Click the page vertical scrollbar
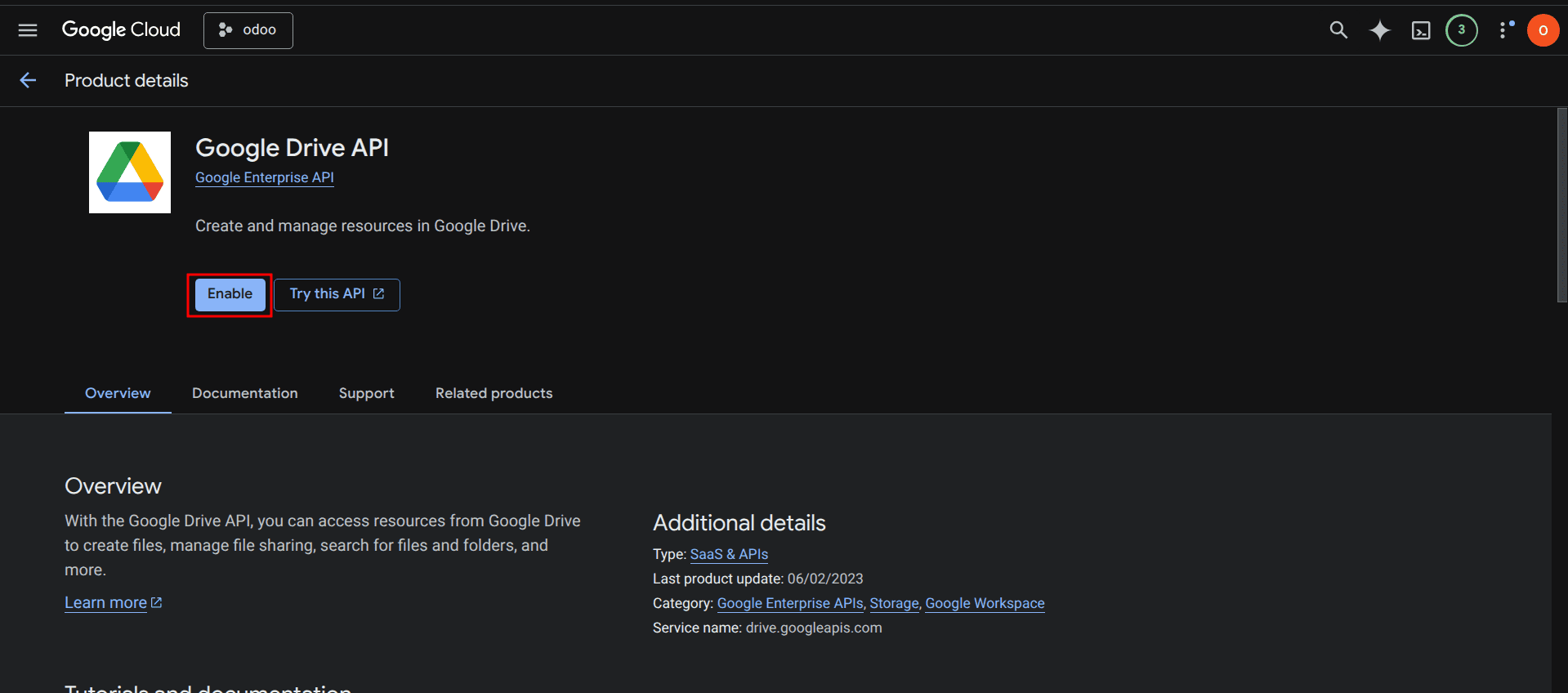The width and height of the screenshot is (1568, 693). [1561, 205]
